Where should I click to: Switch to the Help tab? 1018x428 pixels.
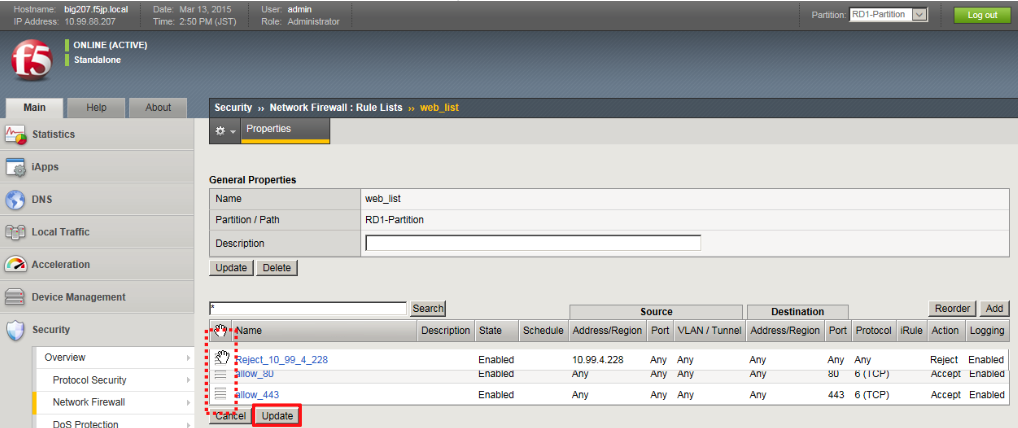click(96, 108)
